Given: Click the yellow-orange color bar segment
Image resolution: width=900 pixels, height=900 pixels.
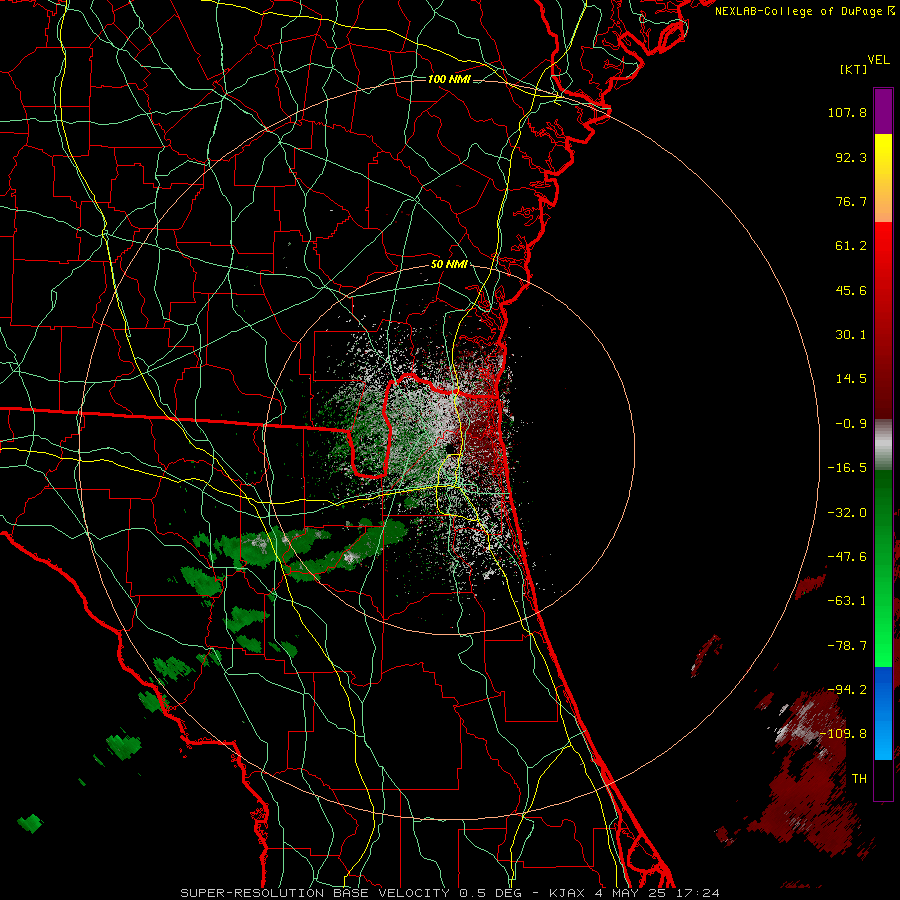Looking at the screenshot, I should [883, 178].
